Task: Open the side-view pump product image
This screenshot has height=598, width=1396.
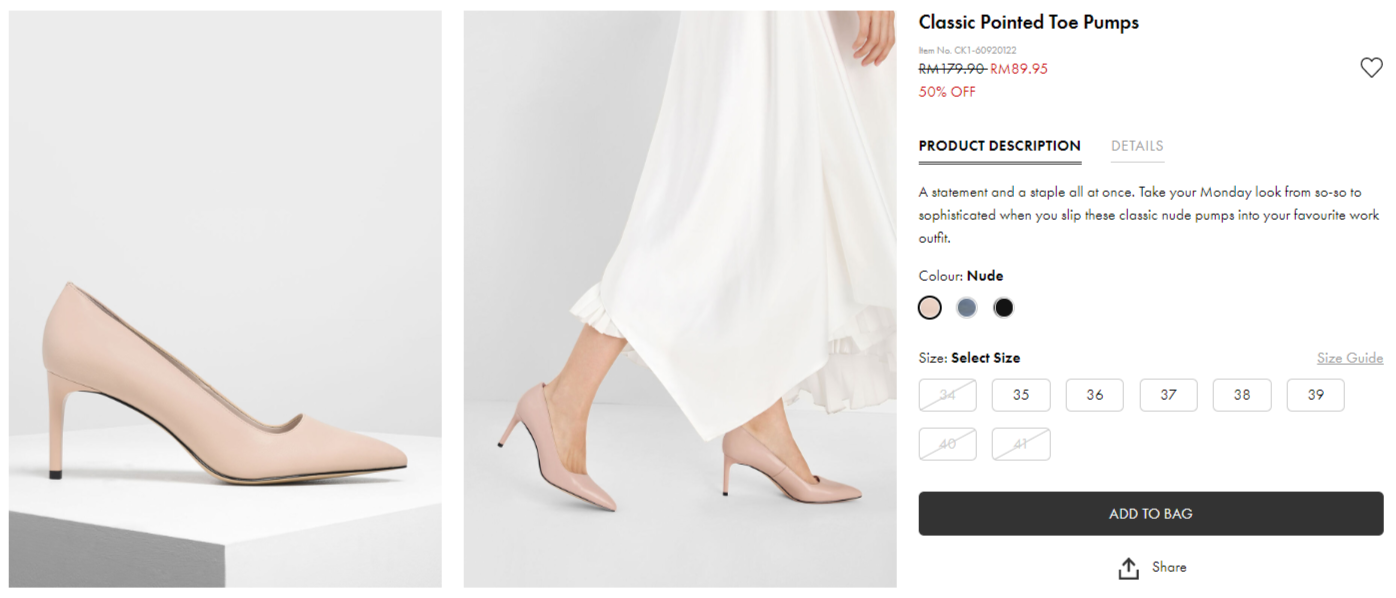Action: point(225,299)
